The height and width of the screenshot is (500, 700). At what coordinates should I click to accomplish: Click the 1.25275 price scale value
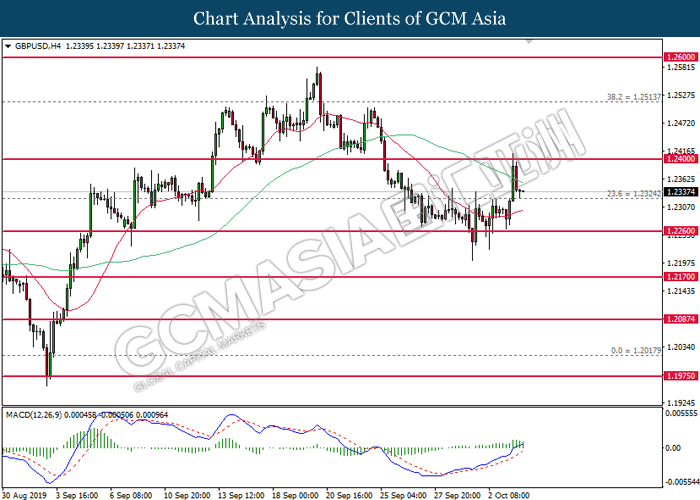pos(681,95)
